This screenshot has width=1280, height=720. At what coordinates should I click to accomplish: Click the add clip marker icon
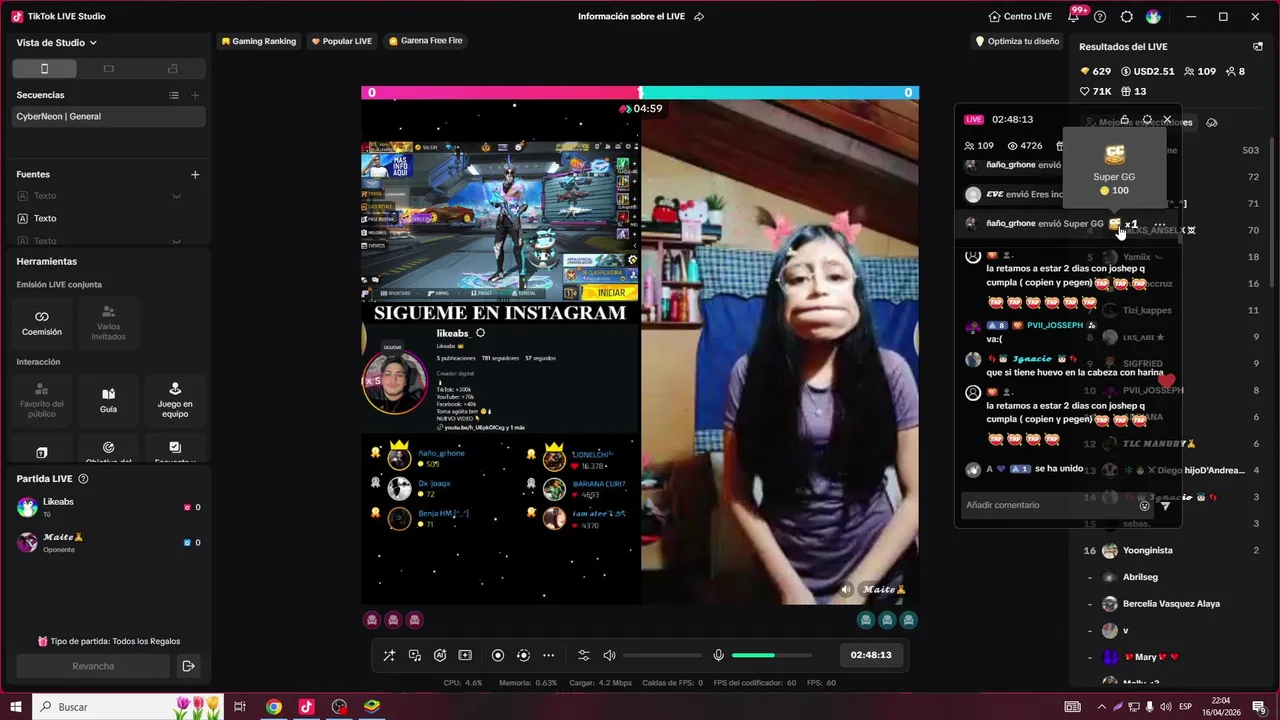[465, 655]
